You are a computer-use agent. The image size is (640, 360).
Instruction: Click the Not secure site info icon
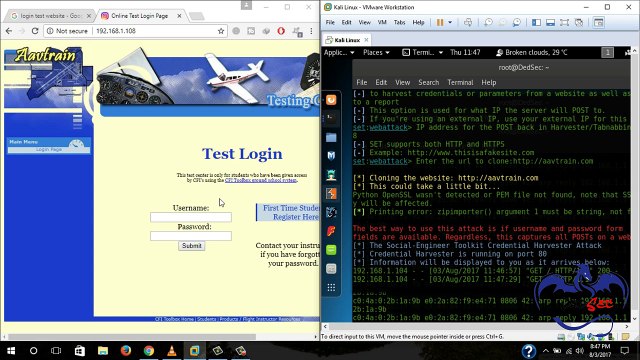[50, 31]
